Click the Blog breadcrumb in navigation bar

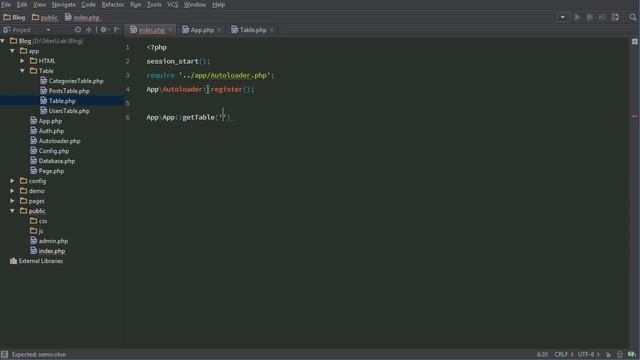14,18
